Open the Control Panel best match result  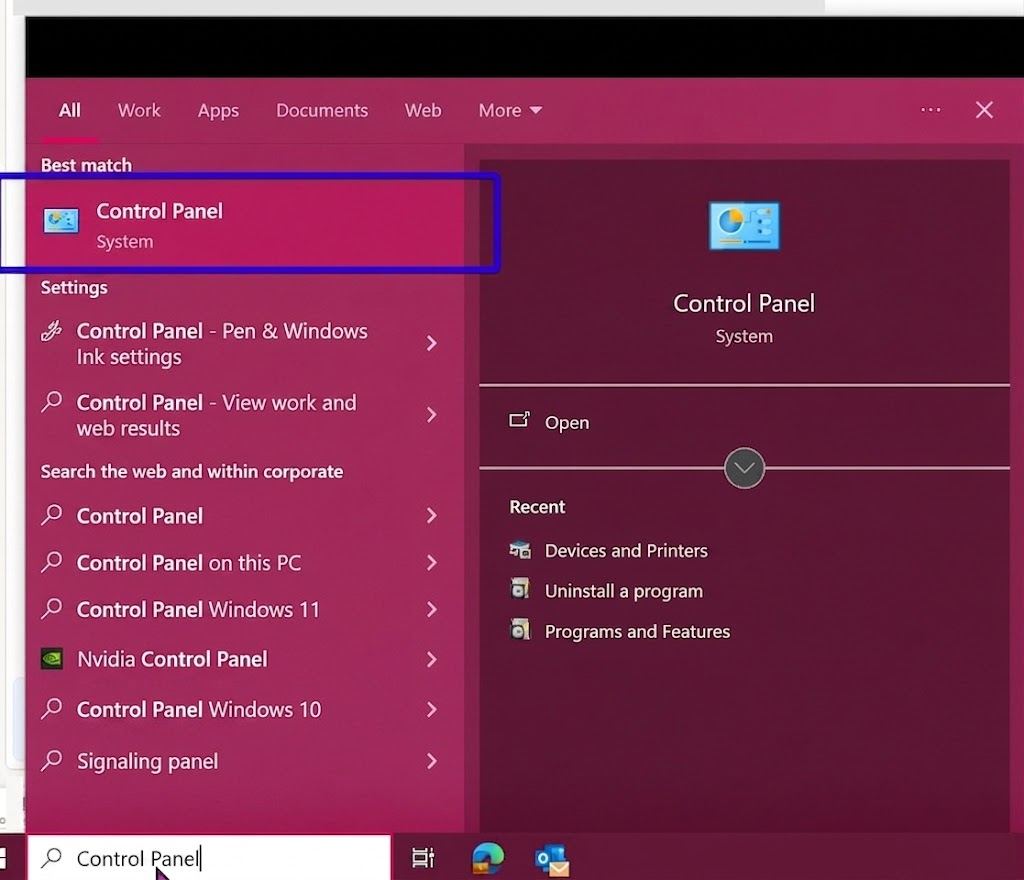pyautogui.click(x=246, y=224)
